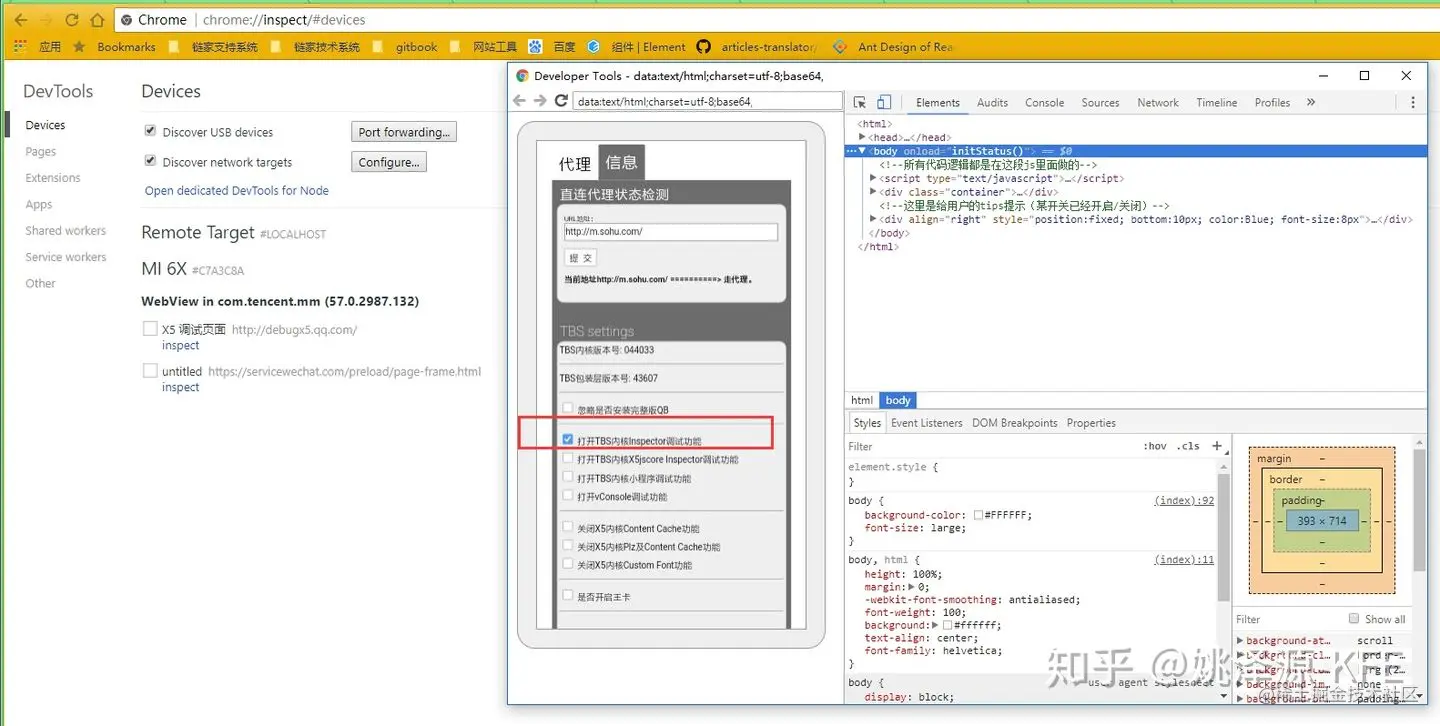The height and width of the screenshot is (726, 1440).
Task: Check 关闭X5内核Content Cache功能 option
Action: [x=568, y=527]
